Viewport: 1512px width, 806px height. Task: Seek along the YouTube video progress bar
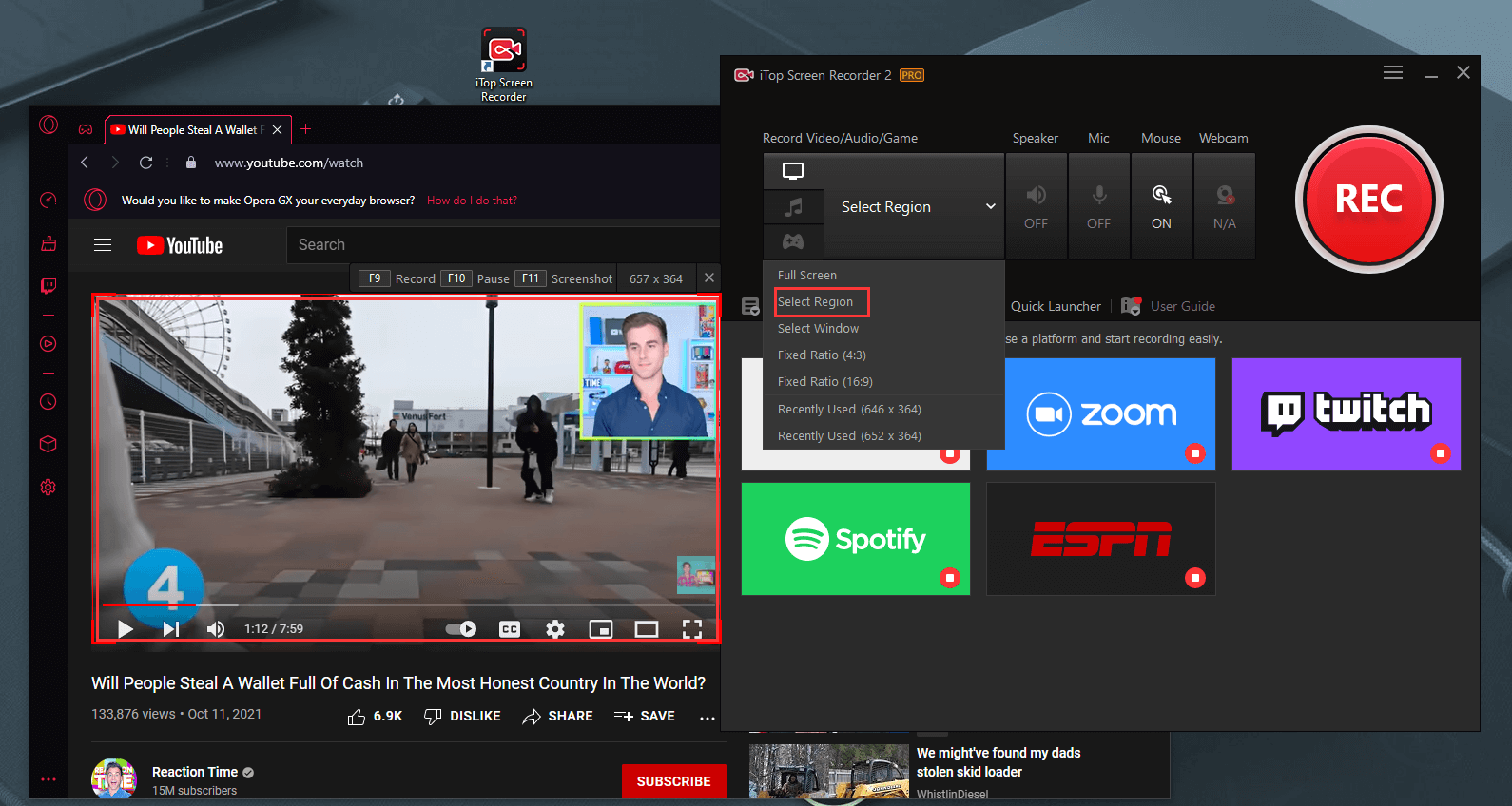tap(408, 604)
